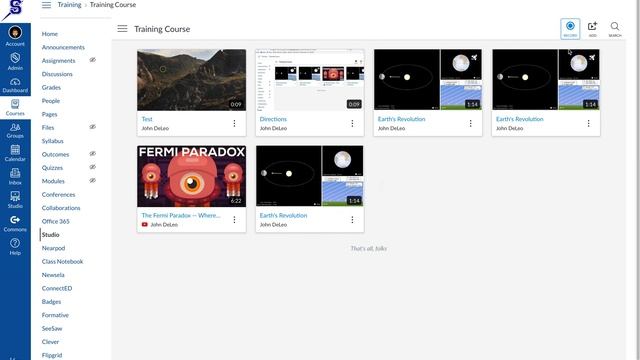640x360 pixels.
Task: Click the Add media icon
Action: pyautogui.click(x=592, y=29)
